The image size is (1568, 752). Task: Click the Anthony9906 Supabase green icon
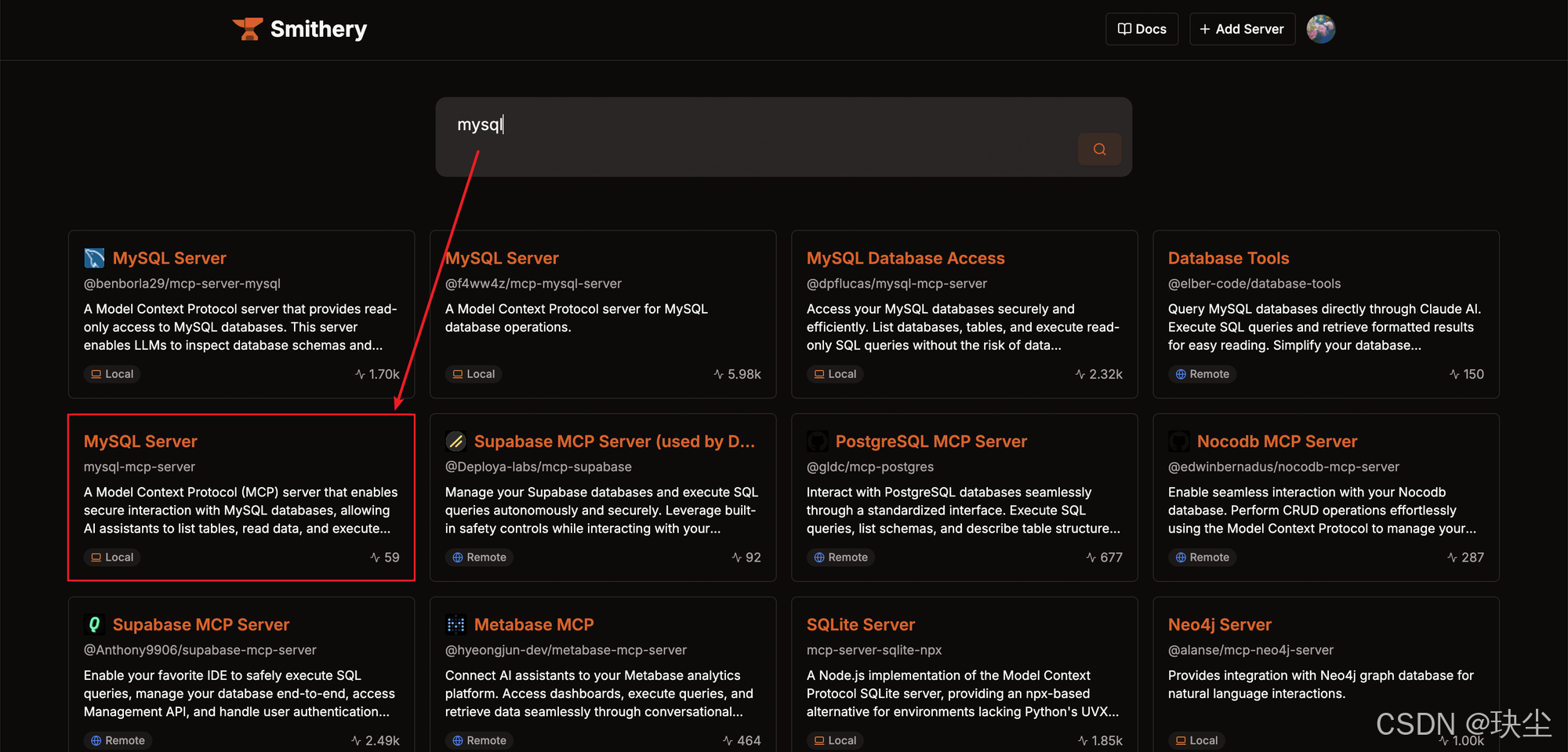tap(94, 625)
